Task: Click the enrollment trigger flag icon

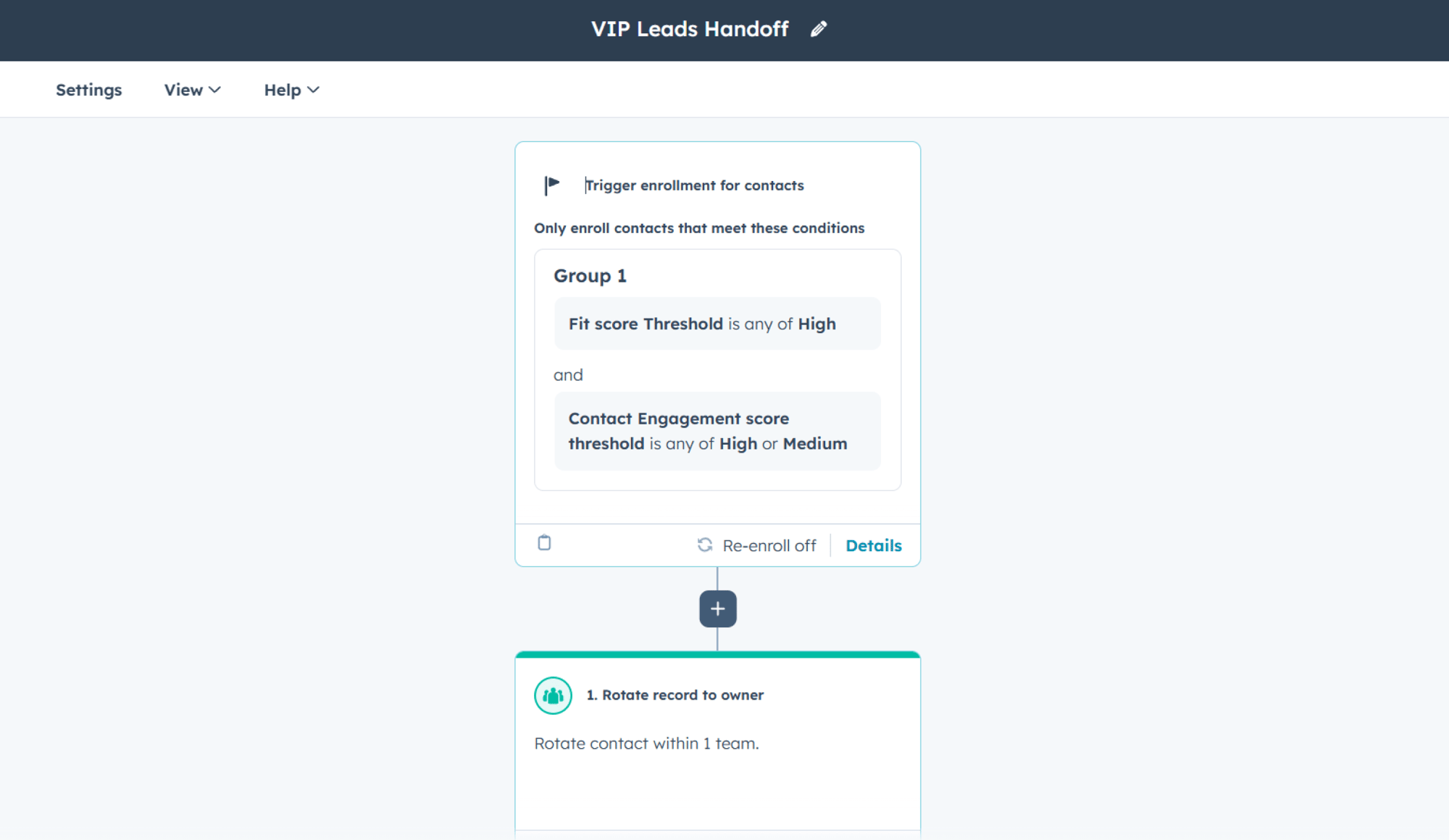Action: (552, 185)
